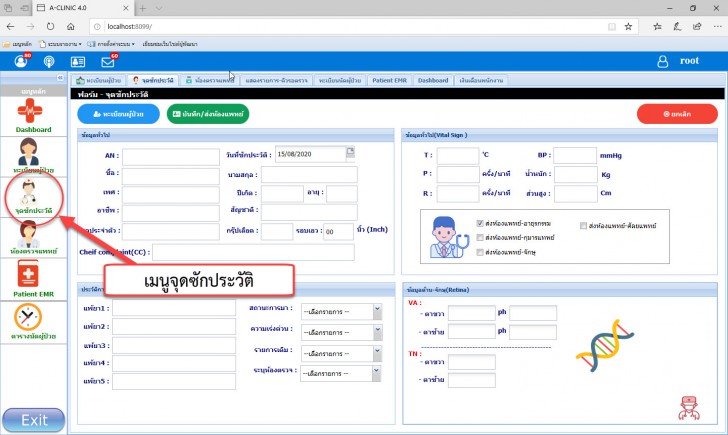Check ส่งห้องแพทย์-กุมารแพทย์ checkbox
728x435 pixels.
(480, 237)
